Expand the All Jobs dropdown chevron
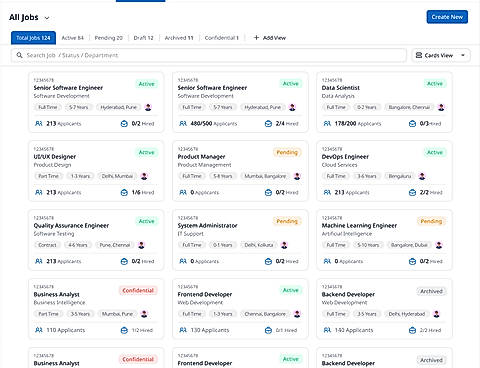The height and width of the screenshot is (368, 480). 47,18
